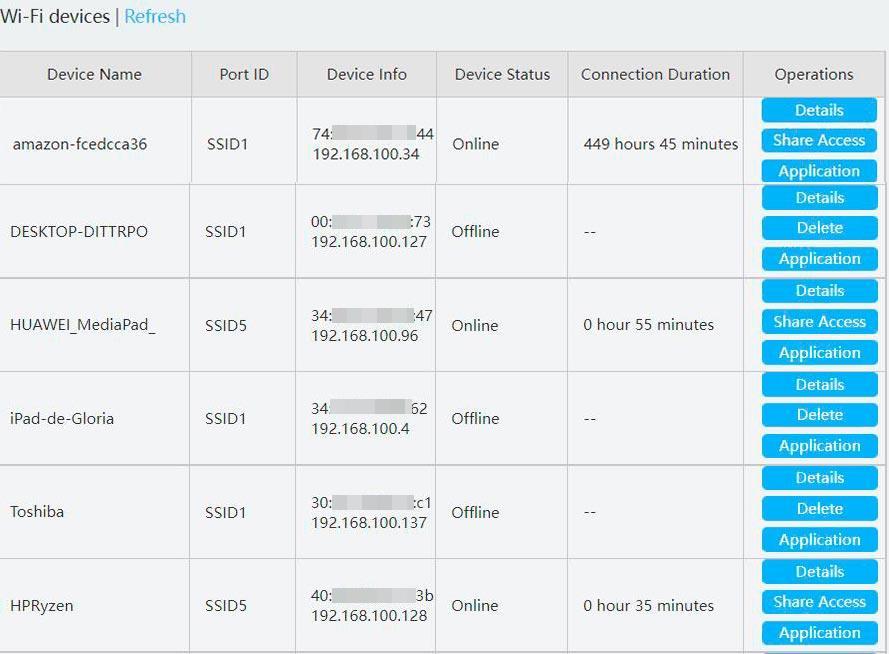Delete the Toshiba device
This screenshot has height=654, width=889.
[x=820, y=508]
